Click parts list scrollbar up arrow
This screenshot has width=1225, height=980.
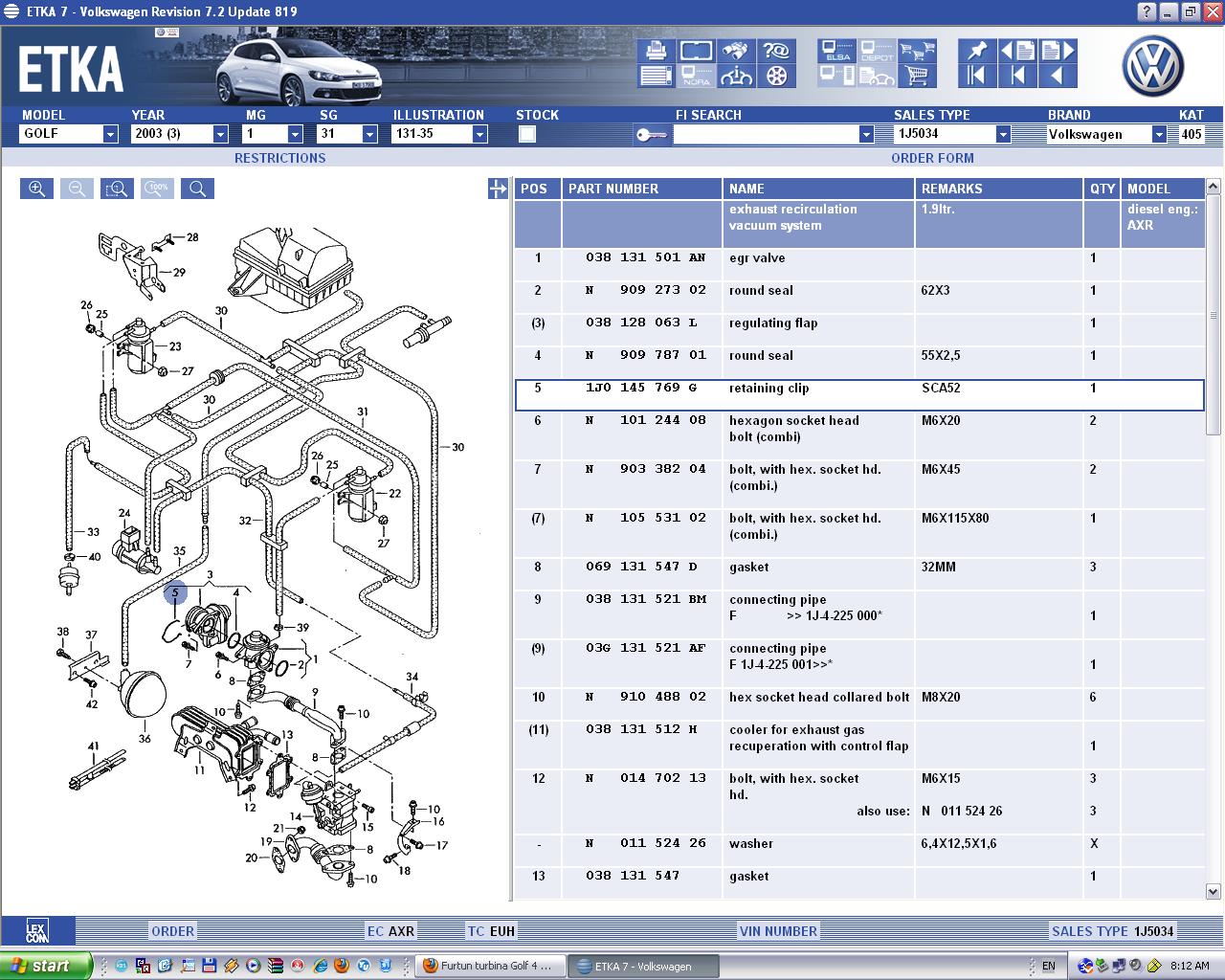coord(1214,186)
